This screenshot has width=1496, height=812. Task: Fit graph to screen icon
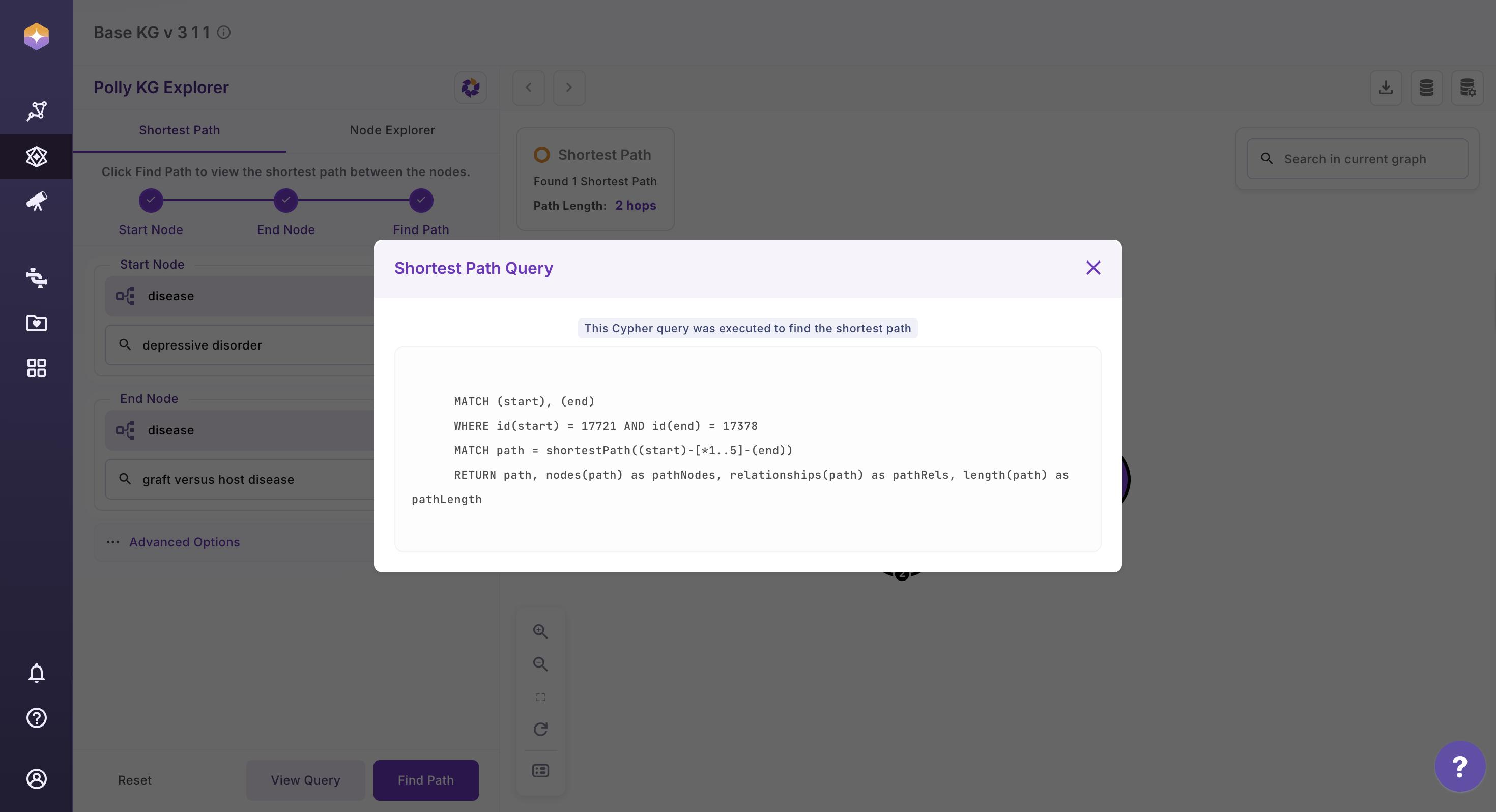coord(540,697)
